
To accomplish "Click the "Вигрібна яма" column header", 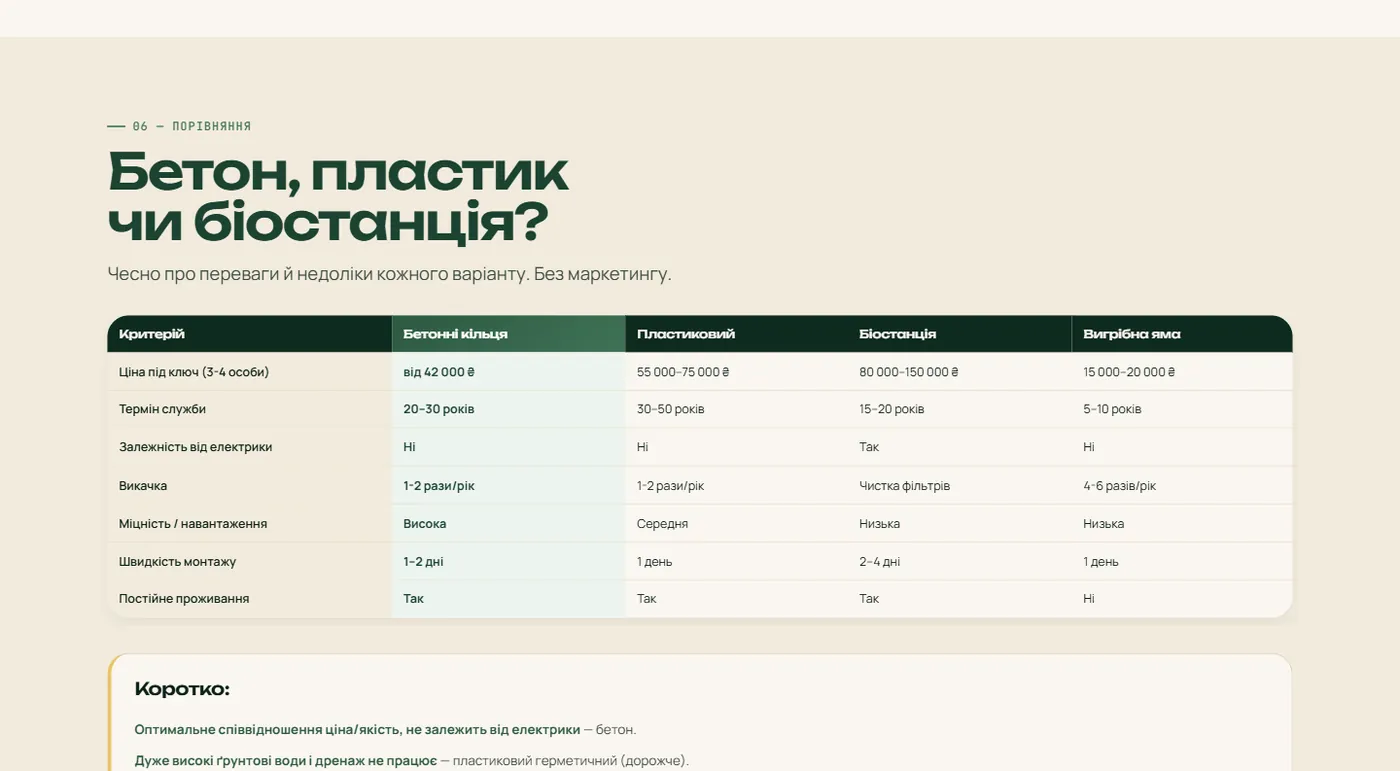I will point(1131,334).
